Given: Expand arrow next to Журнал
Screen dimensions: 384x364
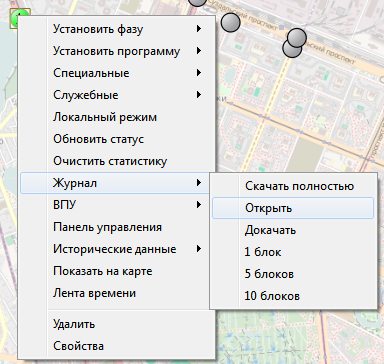Looking at the screenshot, I should click(199, 183).
